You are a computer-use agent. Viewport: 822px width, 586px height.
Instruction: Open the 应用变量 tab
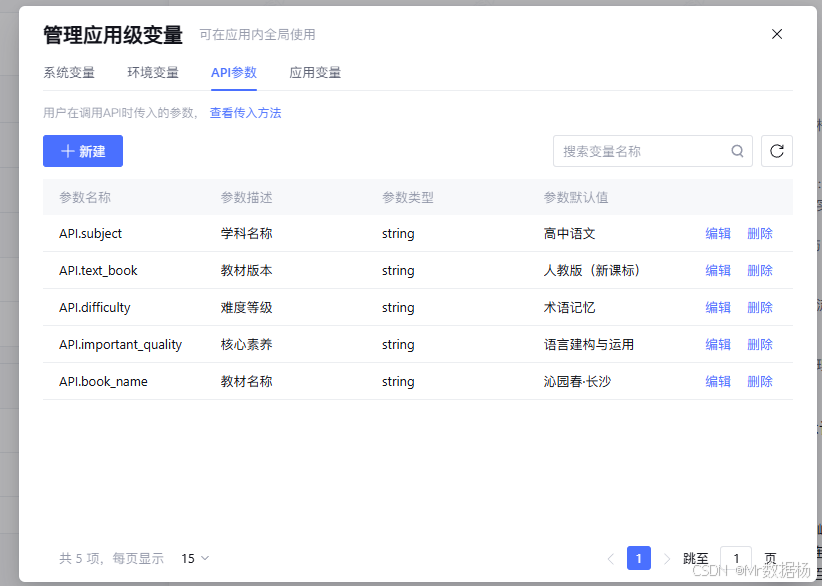tap(317, 72)
